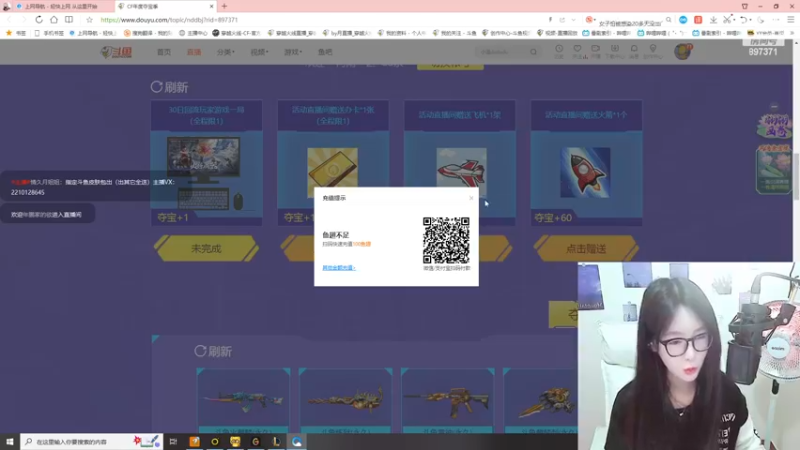Bookmark this page with the star icon

coord(89,20)
